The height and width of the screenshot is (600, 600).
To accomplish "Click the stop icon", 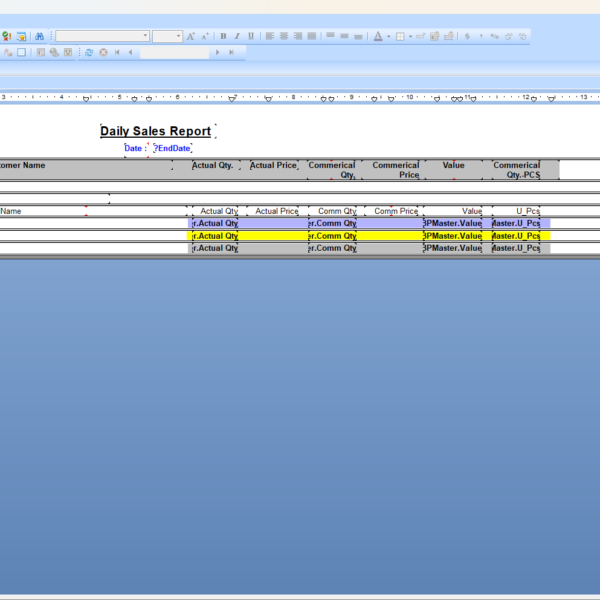I will tap(103, 52).
